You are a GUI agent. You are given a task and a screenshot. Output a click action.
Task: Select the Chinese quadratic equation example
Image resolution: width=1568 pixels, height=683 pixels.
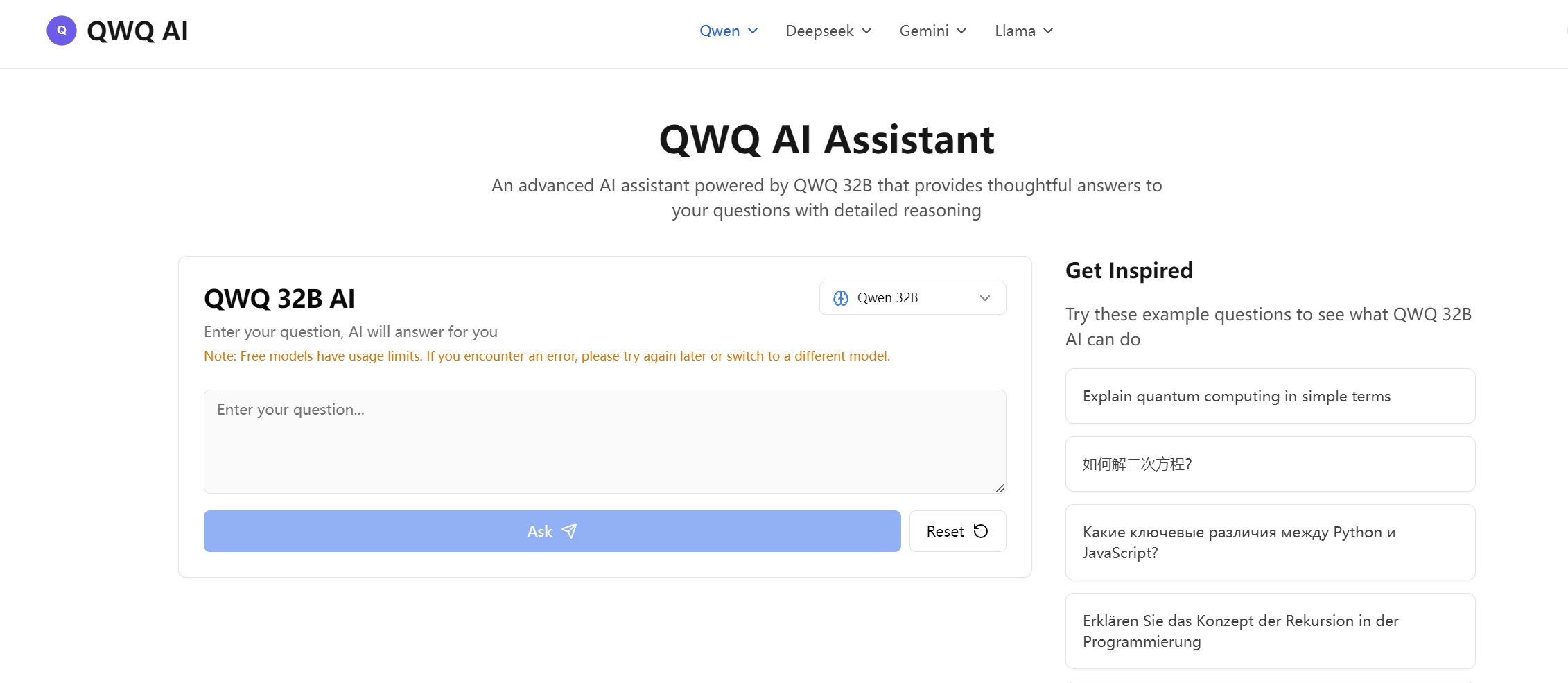[x=1270, y=464]
